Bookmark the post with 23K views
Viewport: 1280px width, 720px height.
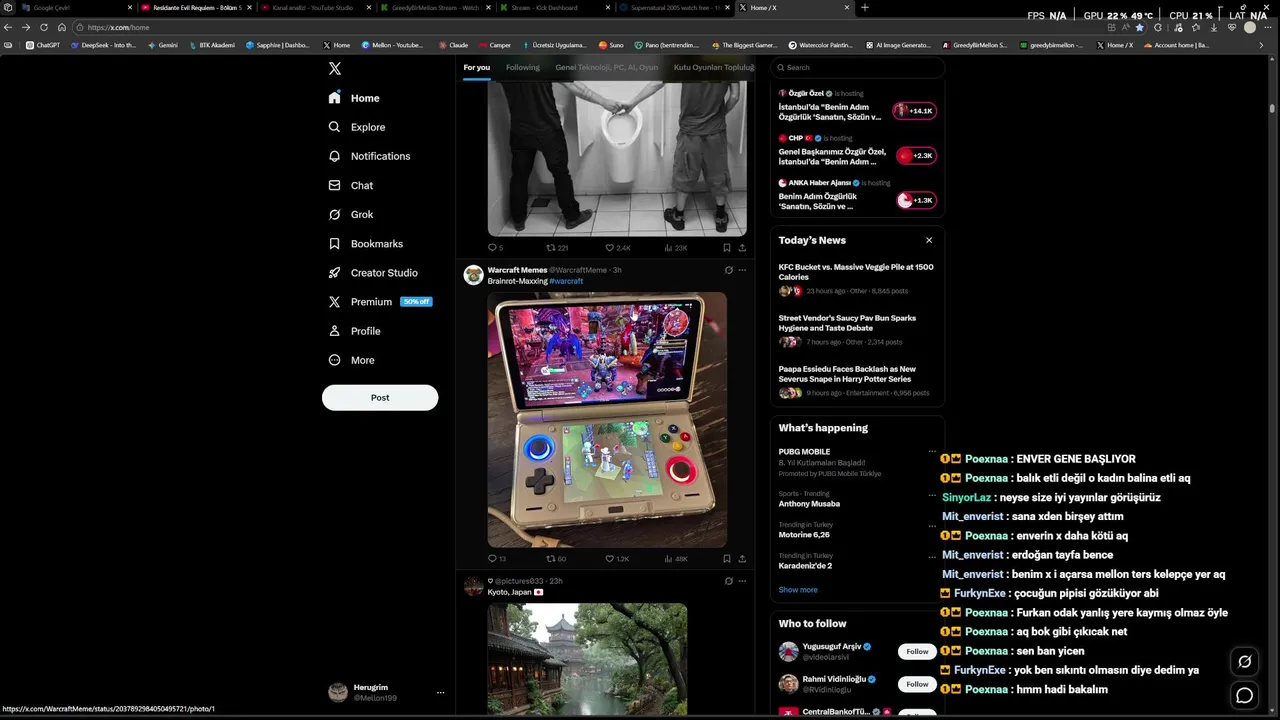click(x=727, y=248)
